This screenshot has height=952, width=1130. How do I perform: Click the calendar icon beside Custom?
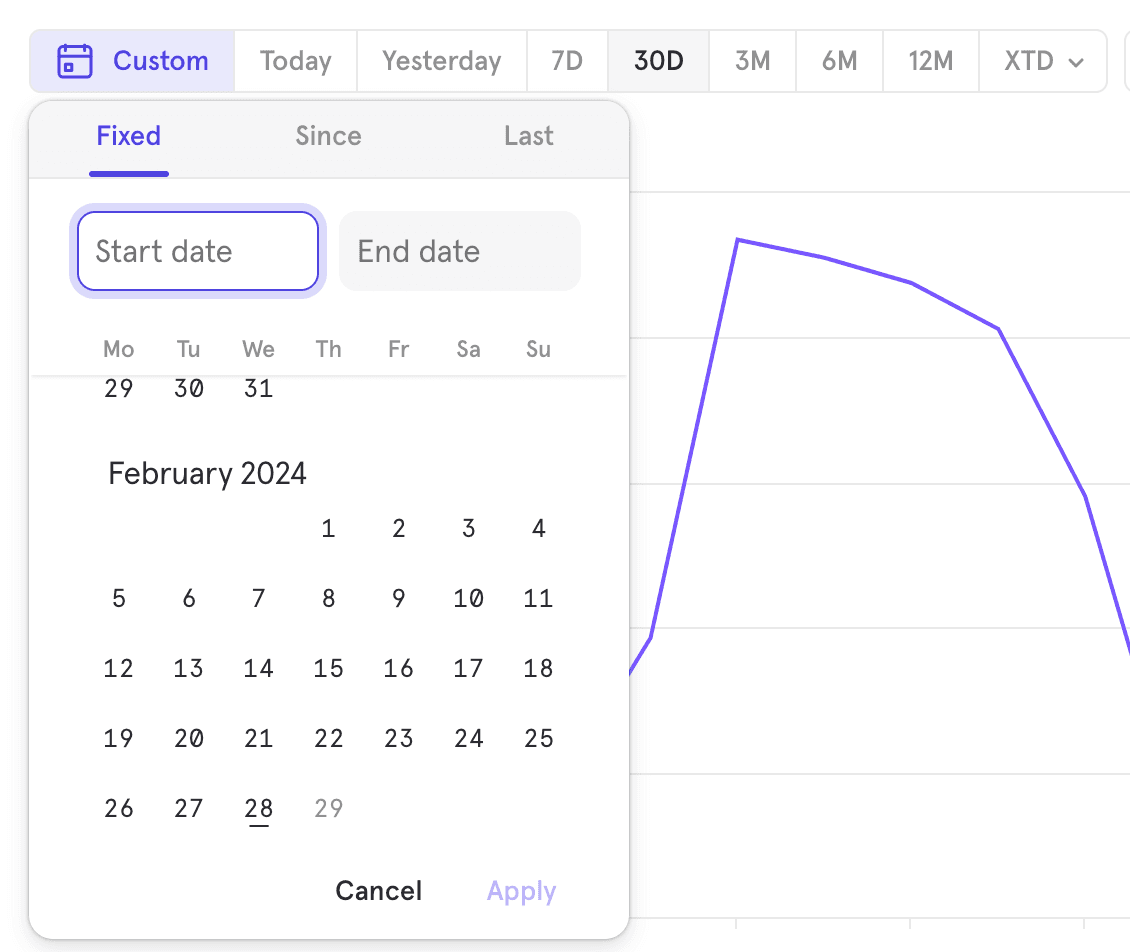click(x=74, y=61)
